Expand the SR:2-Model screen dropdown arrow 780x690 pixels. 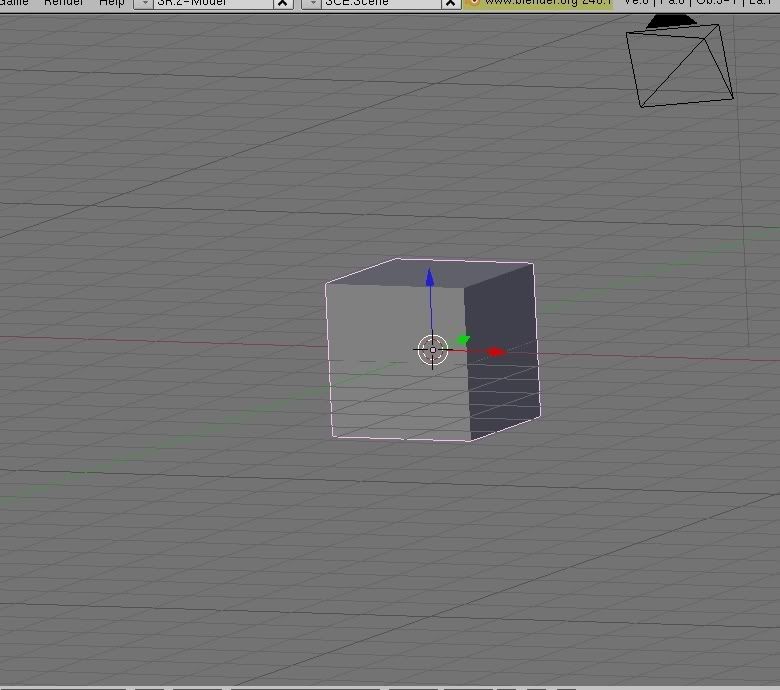click(144, 3)
